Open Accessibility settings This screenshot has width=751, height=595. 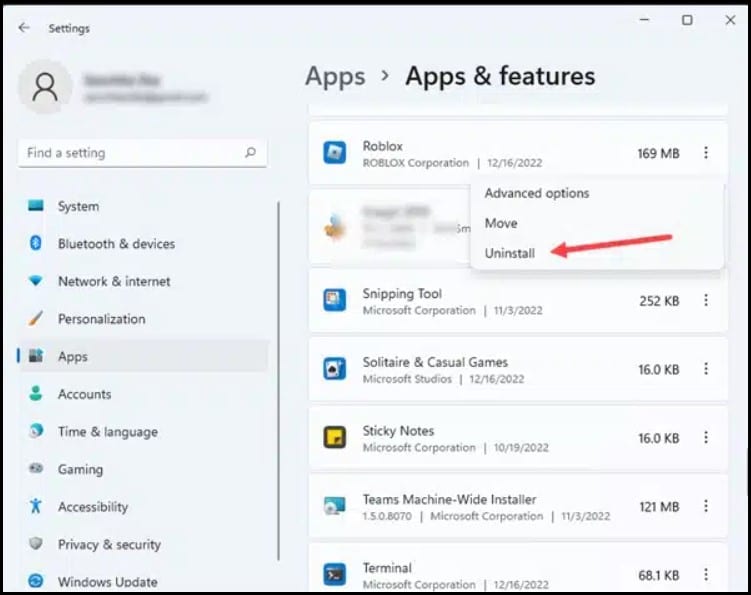[x=144, y=506]
